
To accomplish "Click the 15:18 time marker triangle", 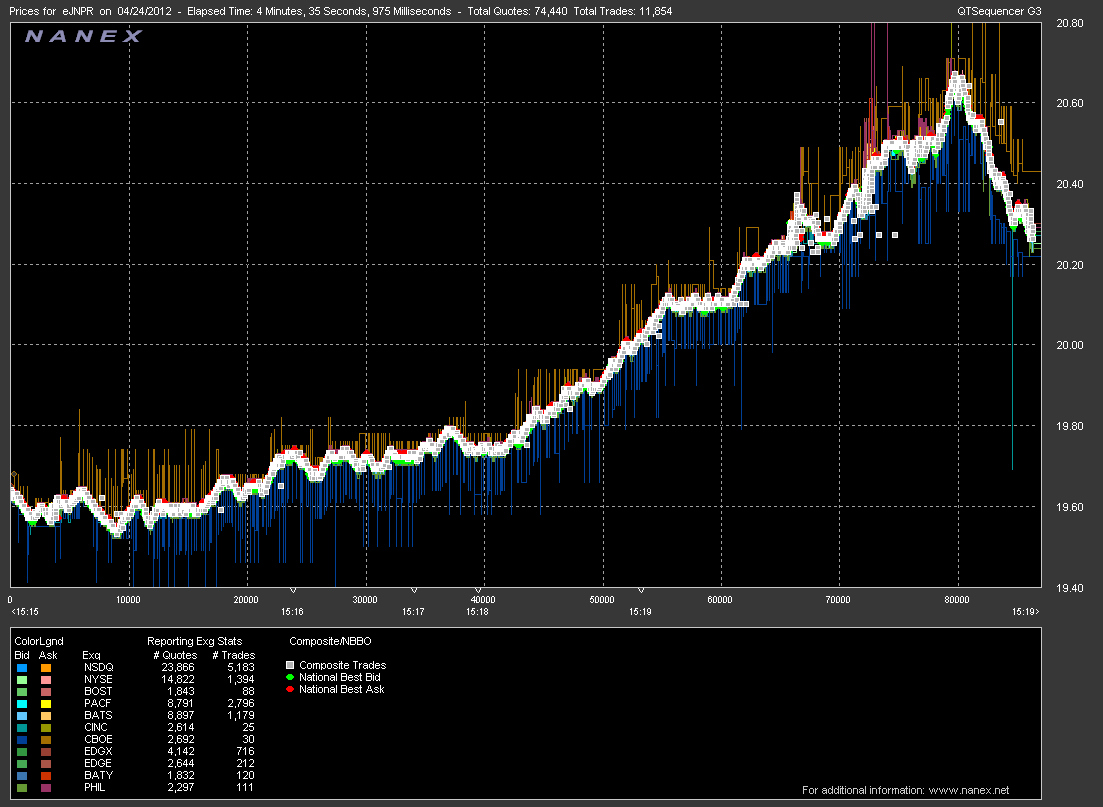I will tap(478, 591).
